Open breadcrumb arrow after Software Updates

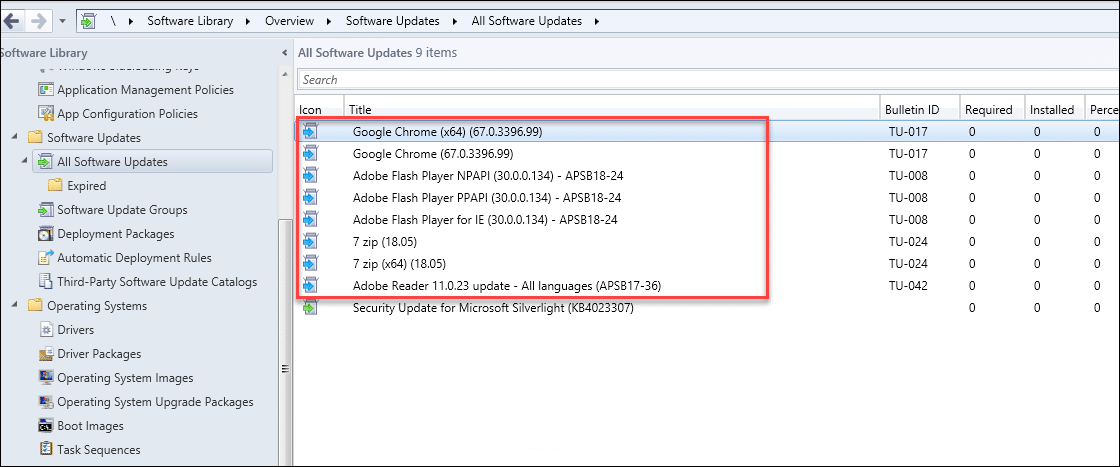click(454, 21)
